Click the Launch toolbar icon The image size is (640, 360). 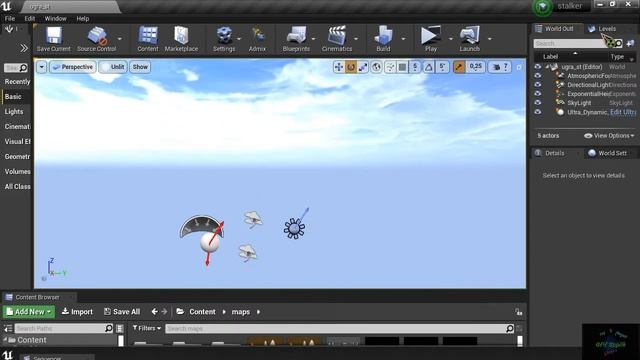pos(470,39)
